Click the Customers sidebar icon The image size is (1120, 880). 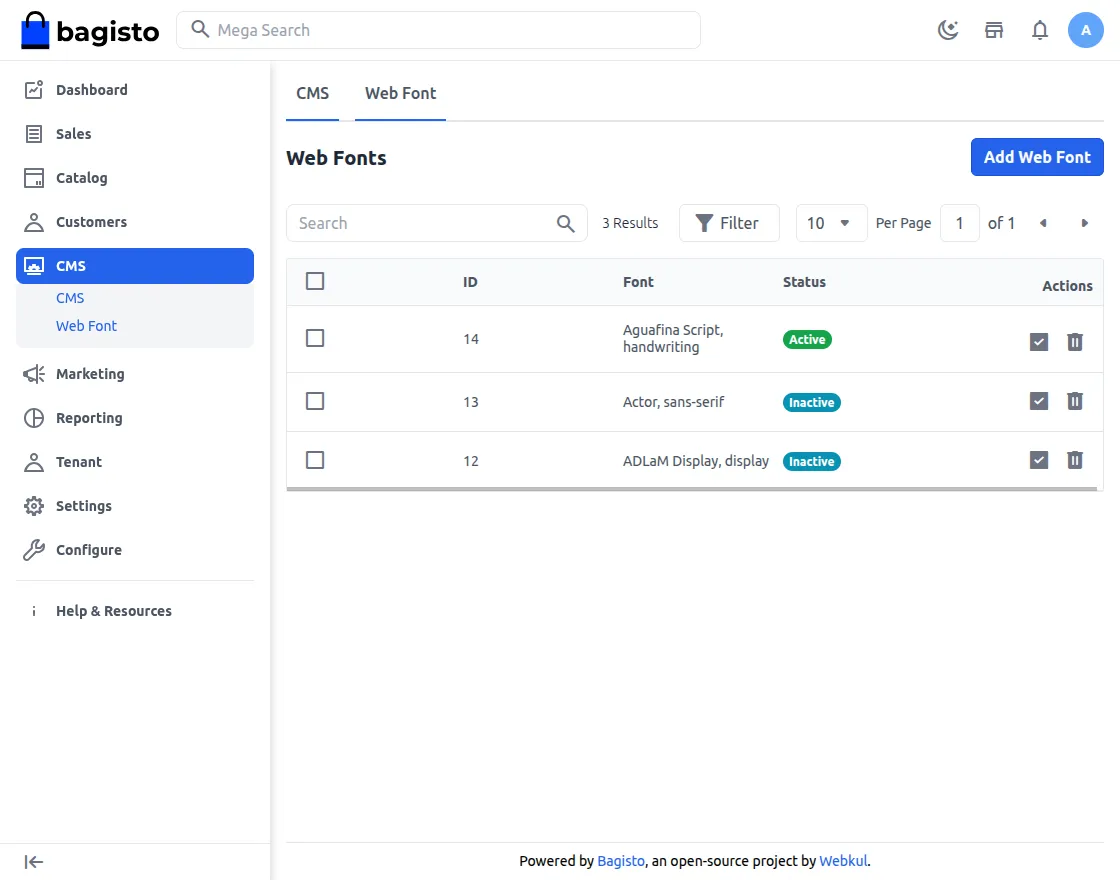tap(34, 222)
